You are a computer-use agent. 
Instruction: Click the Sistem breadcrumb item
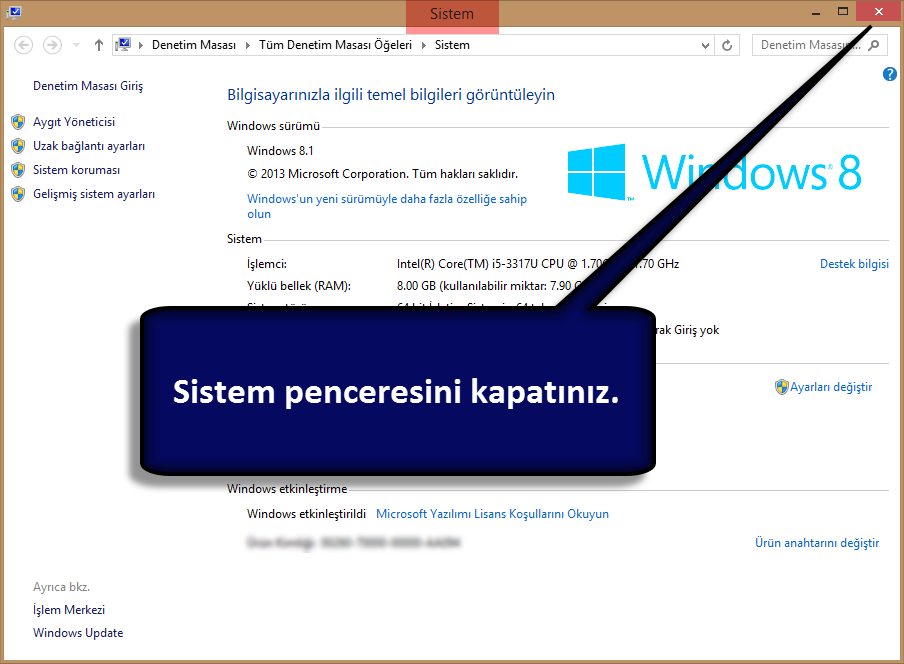(x=452, y=45)
